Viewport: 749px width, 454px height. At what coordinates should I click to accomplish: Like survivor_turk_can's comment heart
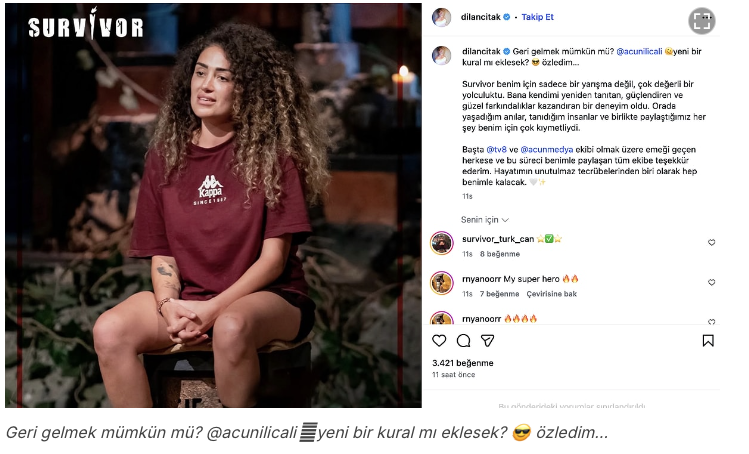[x=711, y=243]
